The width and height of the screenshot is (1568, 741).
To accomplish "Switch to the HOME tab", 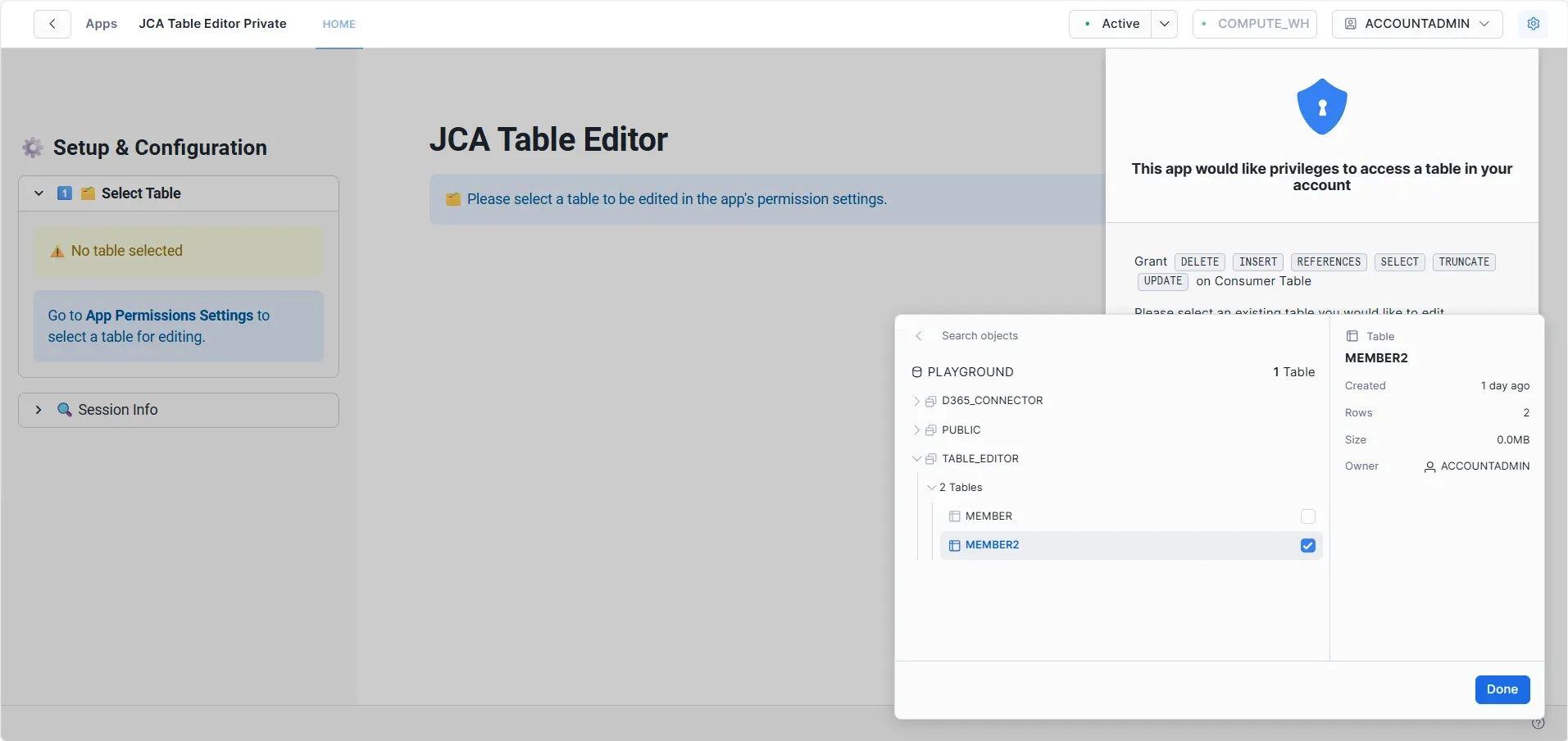I will (x=339, y=24).
